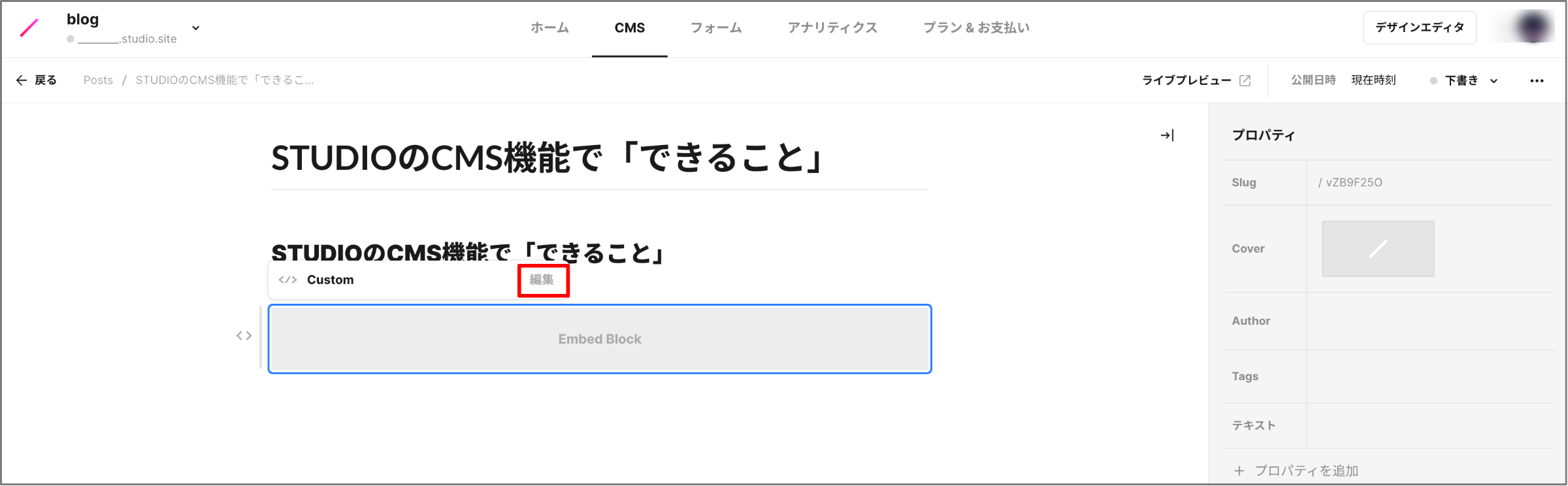
Task: Open the three-dot more options menu
Action: [x=1537, y=81]
